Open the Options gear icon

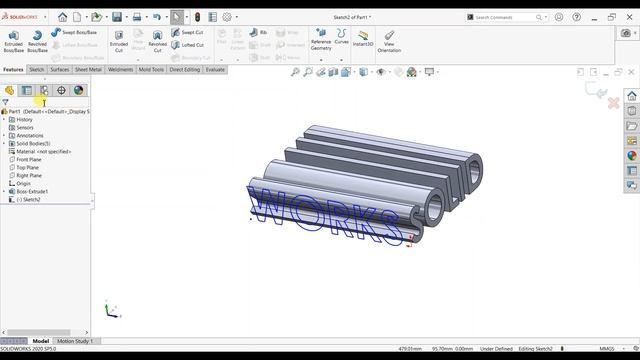(227, 17)
